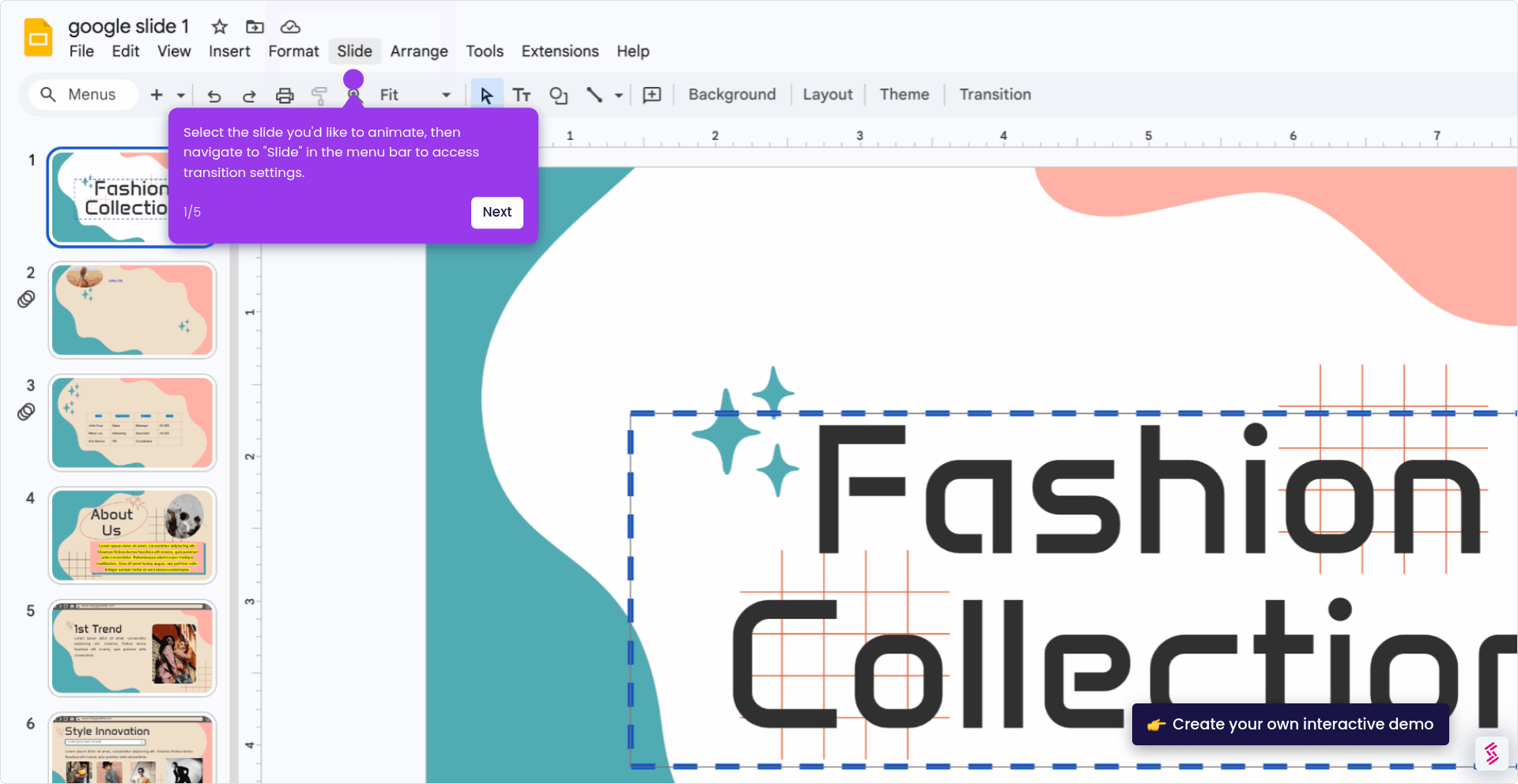Click the add comment icon

(651, 95)
